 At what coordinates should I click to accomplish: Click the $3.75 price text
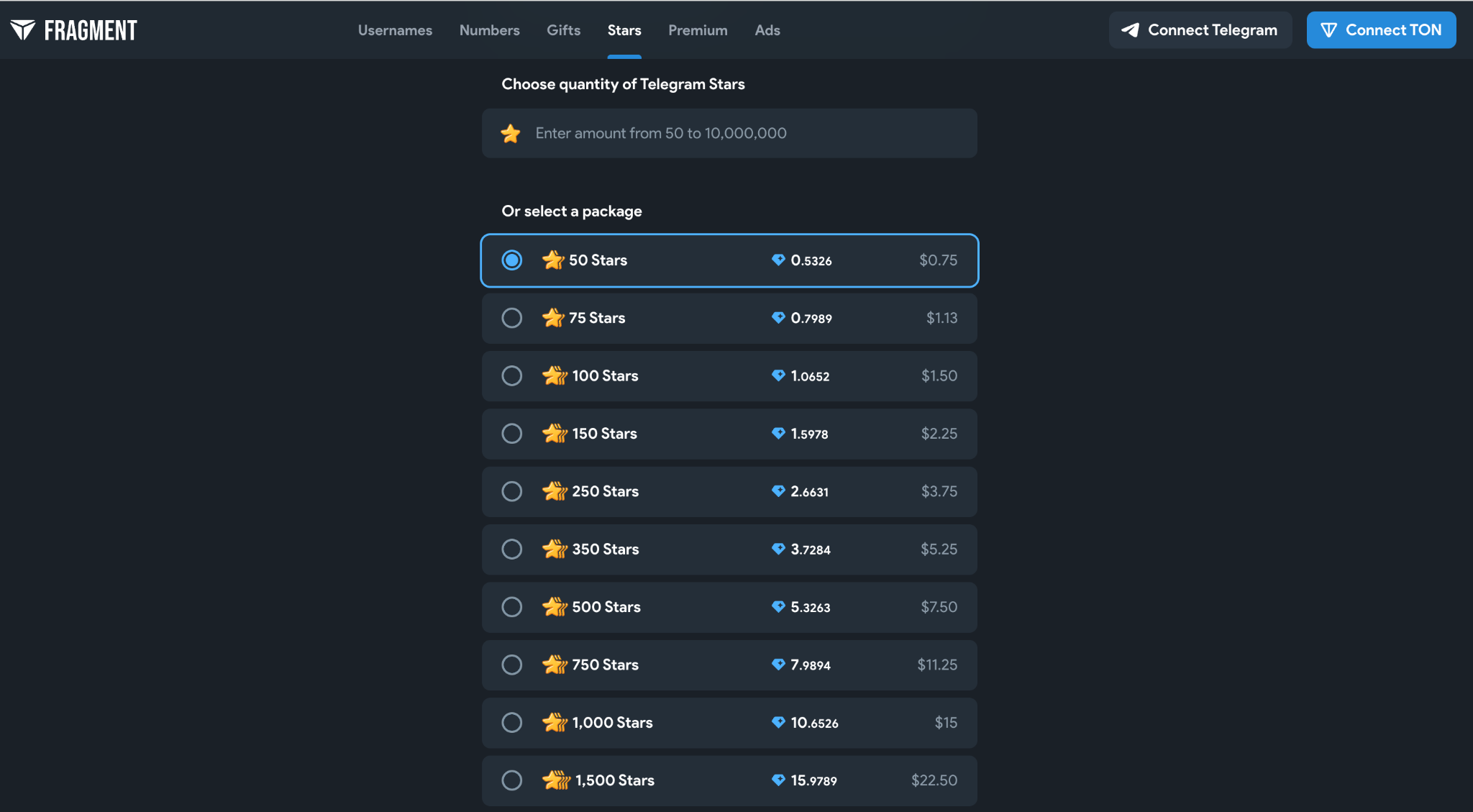click(939, 491)
